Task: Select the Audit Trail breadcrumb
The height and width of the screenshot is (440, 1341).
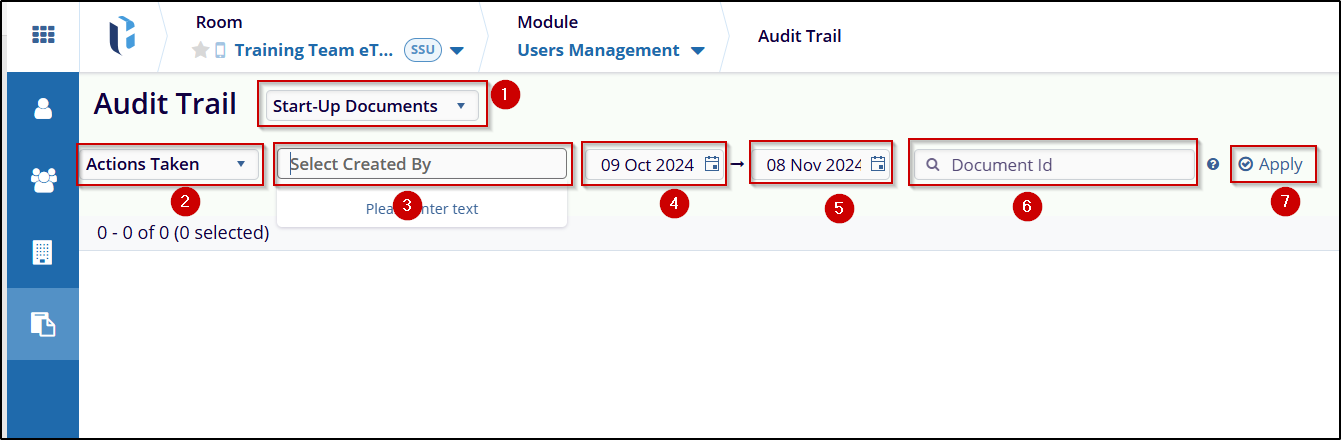Action: (800, 36)
